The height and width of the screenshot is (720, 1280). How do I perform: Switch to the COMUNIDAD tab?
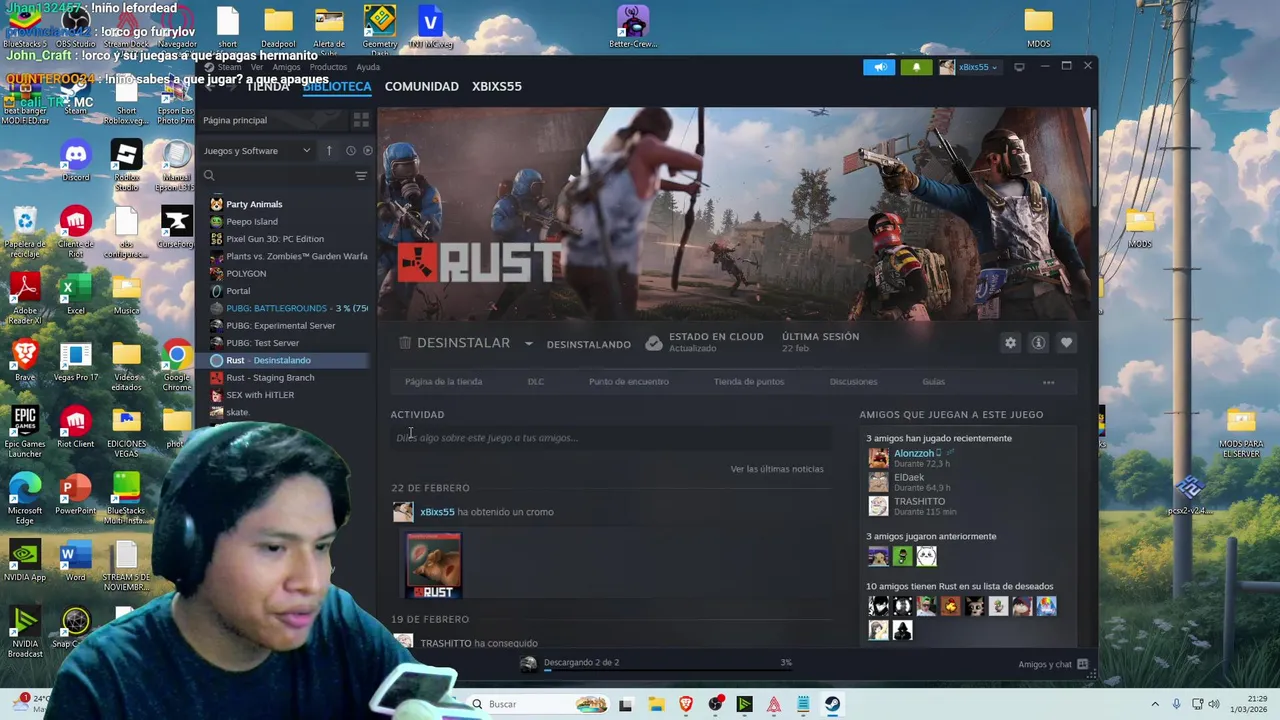click(422, 86)
